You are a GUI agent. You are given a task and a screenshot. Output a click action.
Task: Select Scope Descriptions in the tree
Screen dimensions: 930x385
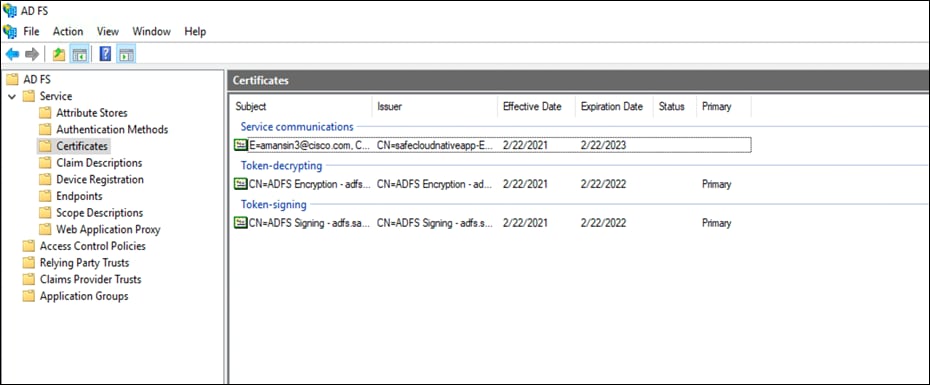tap(100, 212)
